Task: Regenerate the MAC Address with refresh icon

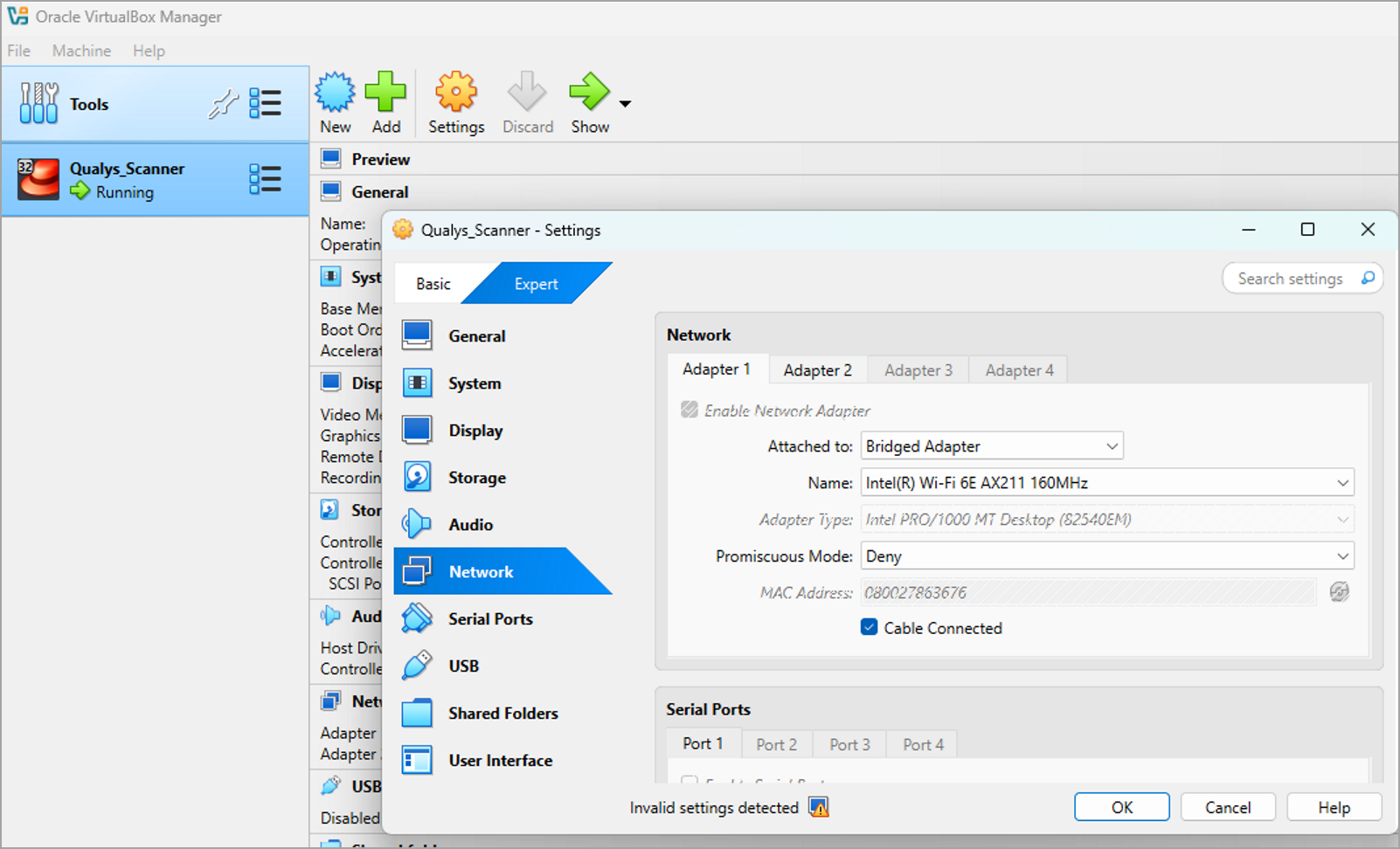Action: (1339, 591)
